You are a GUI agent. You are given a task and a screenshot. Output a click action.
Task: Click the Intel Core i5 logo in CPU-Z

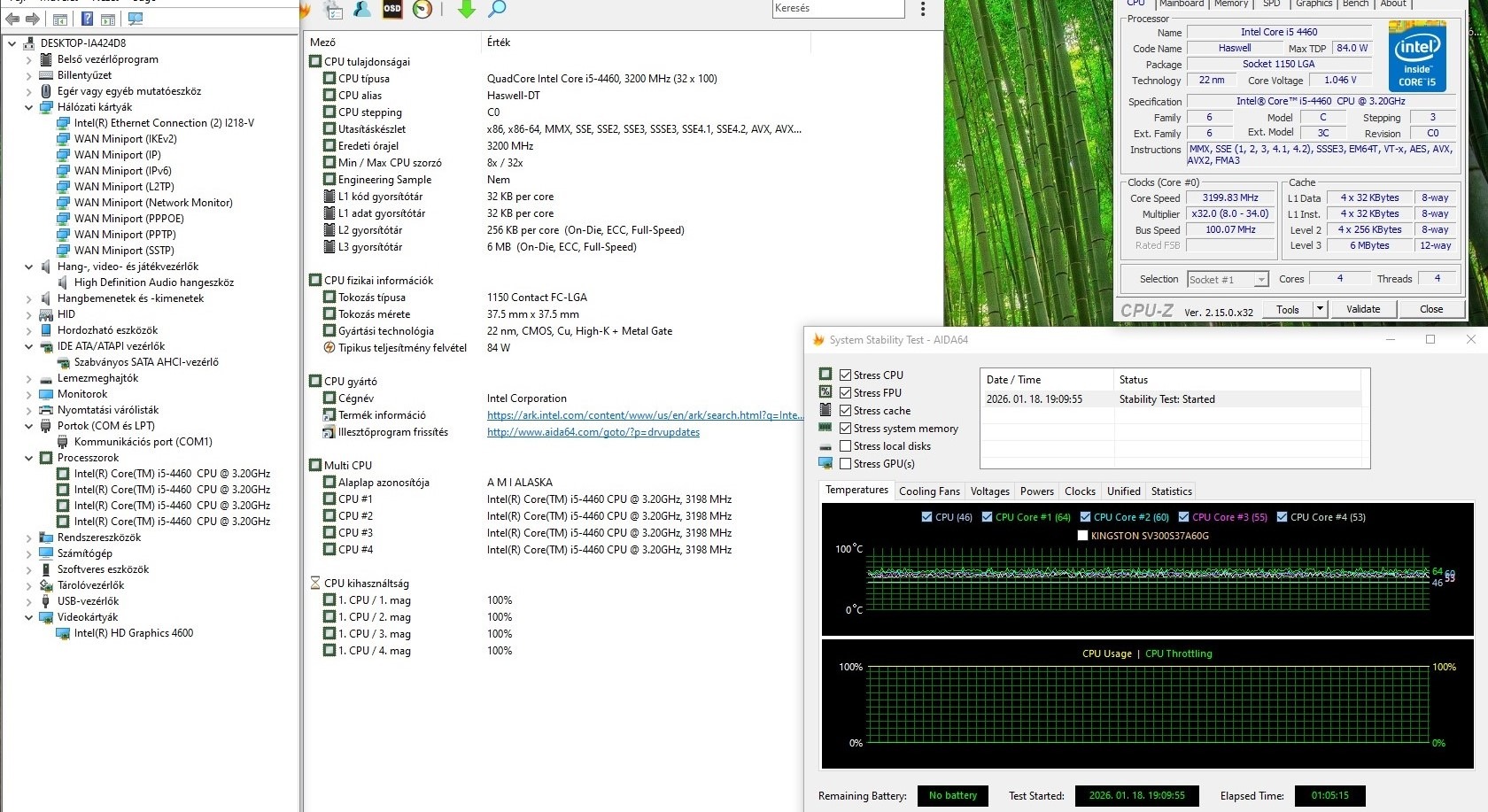1417,57
